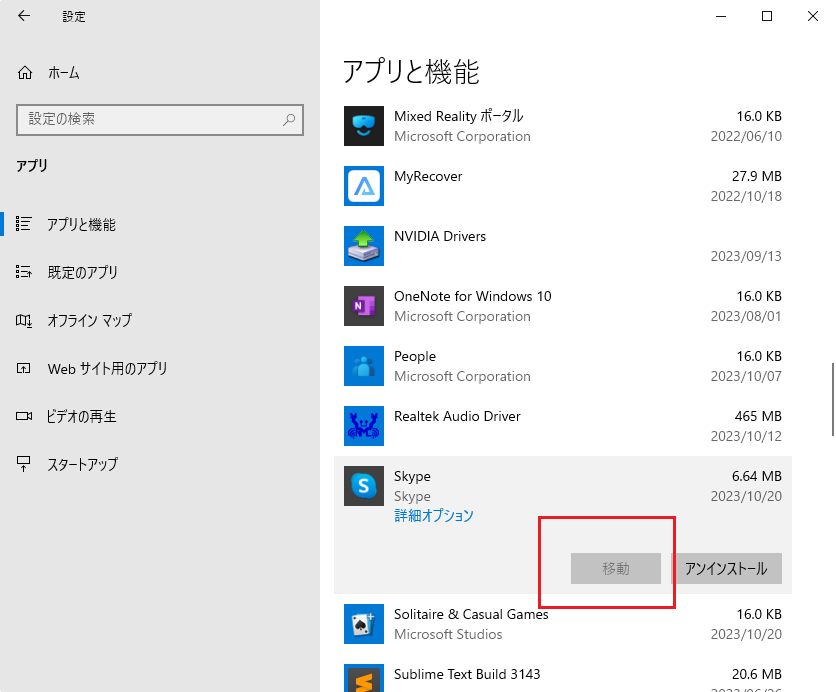Select the Skype app icon
The height and width of the screenshot is (692, 836).
[363, 486]
